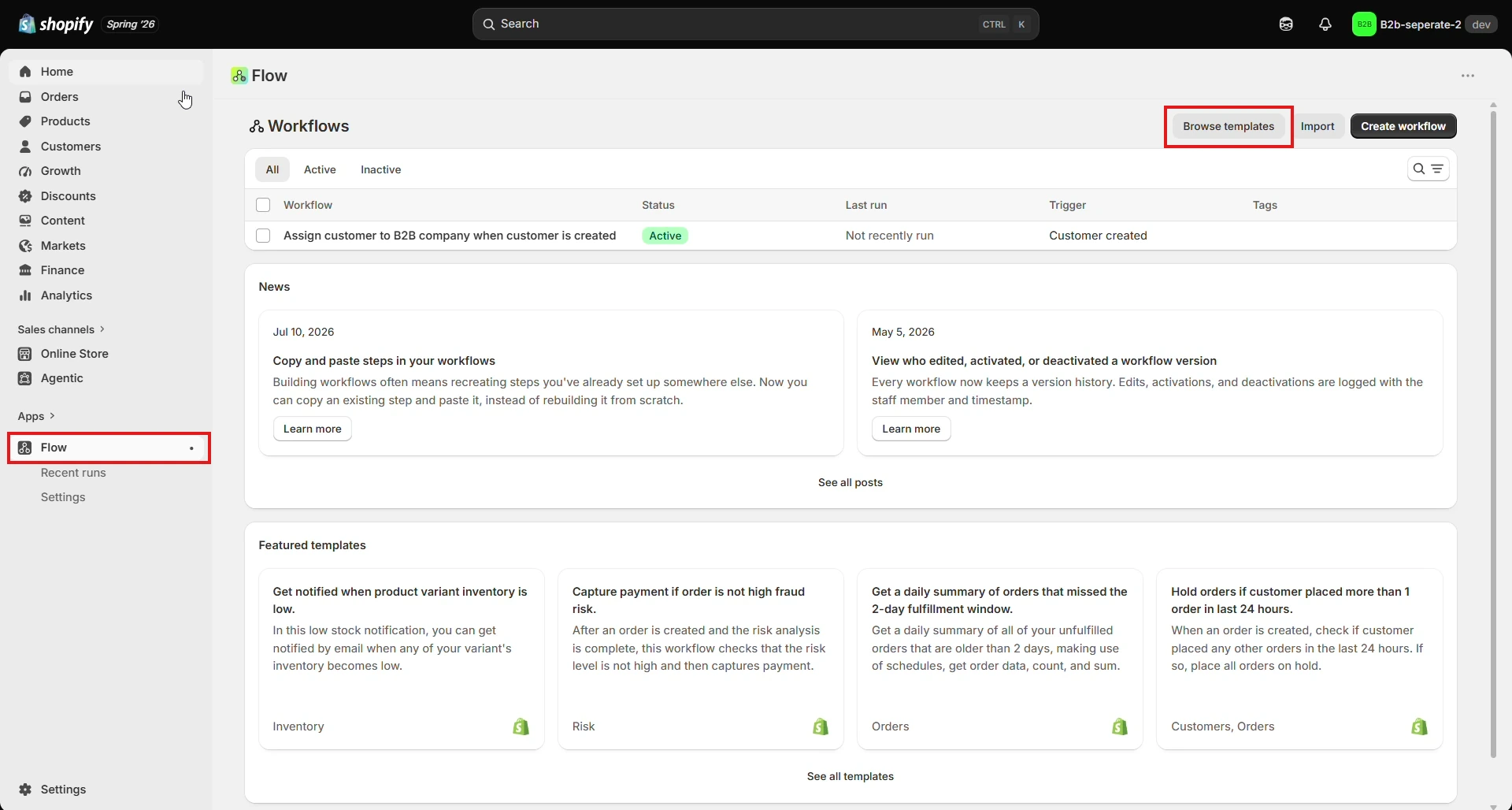Open See all posts link

click(850, 482)
